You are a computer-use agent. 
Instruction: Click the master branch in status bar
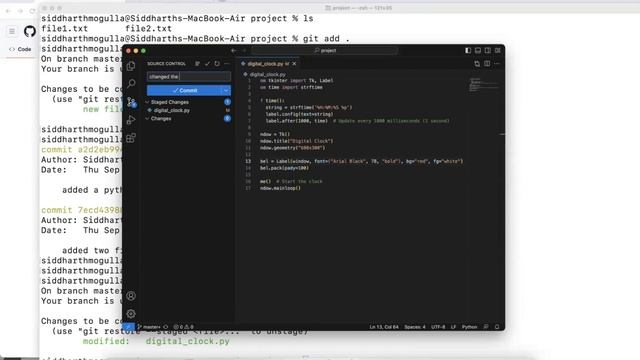click(149, 327)
